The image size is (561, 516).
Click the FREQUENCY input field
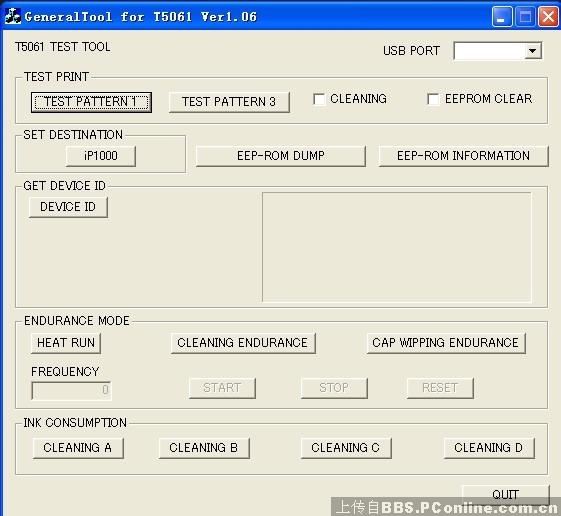[x=71, y=390]
